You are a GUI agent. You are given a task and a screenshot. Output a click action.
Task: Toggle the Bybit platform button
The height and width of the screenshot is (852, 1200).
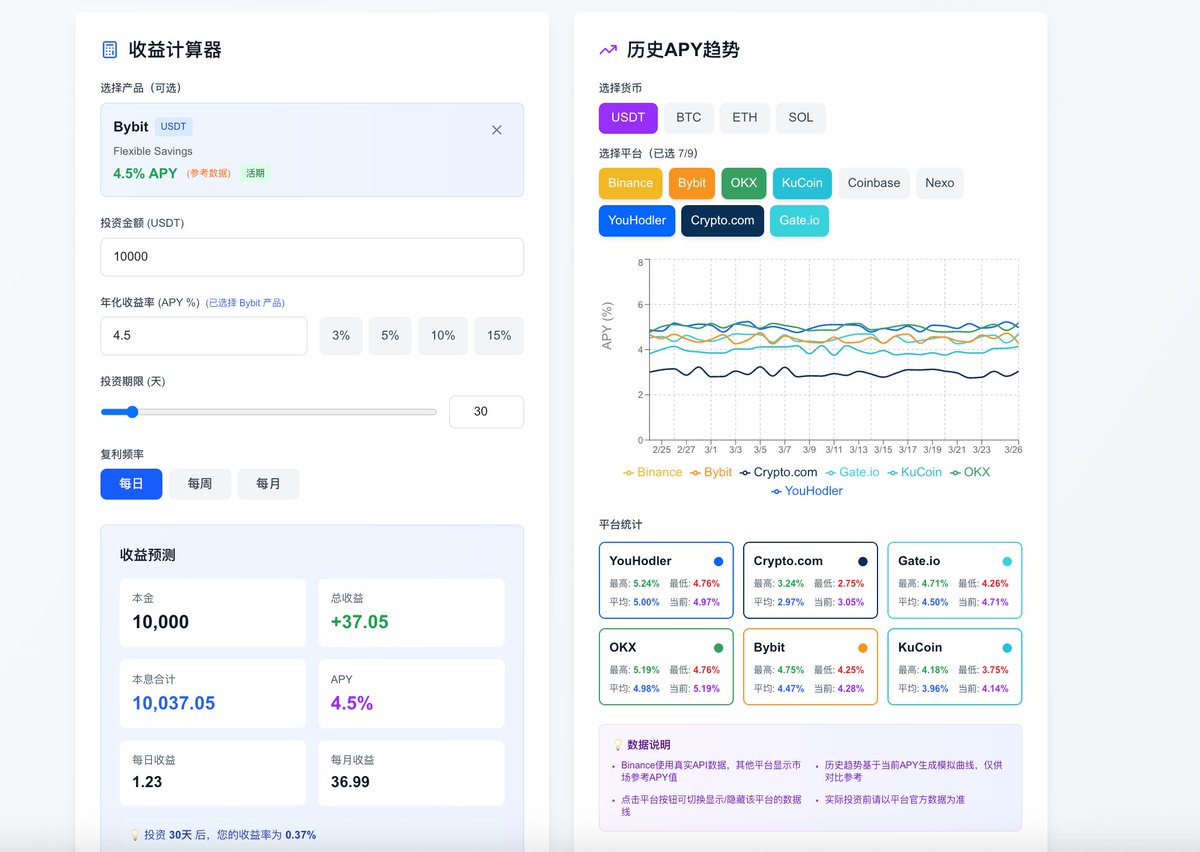[692, 183]
